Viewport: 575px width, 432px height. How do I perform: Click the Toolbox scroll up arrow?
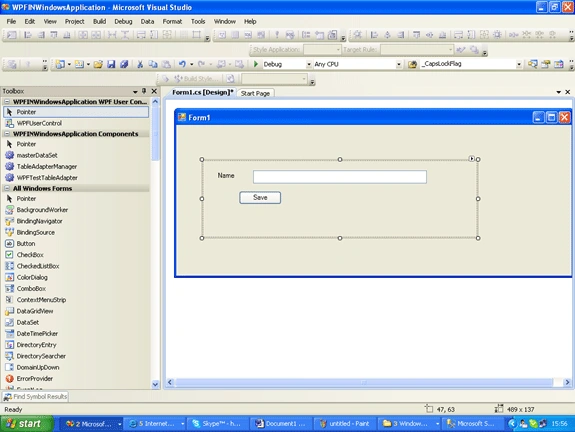tap(155, 102)
